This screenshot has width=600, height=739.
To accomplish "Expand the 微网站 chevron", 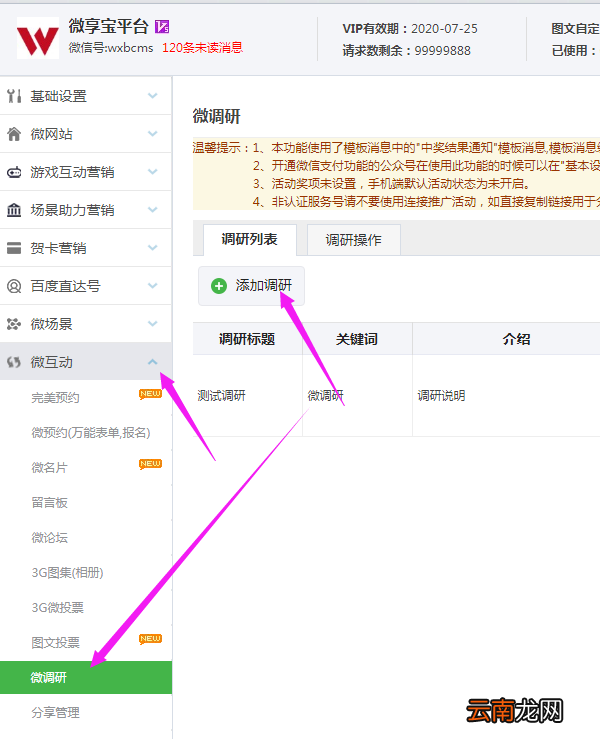I will pos(152,134).
